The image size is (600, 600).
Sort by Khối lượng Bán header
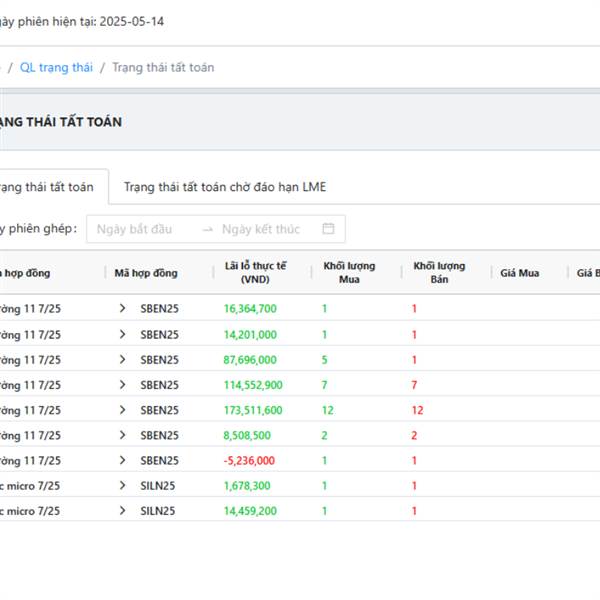(x=439, y=272)
